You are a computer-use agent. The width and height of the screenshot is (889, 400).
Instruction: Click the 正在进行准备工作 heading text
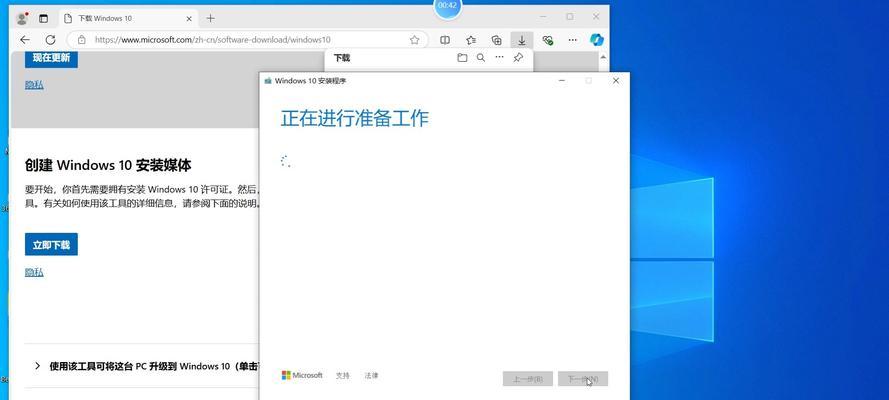point(355,118)
